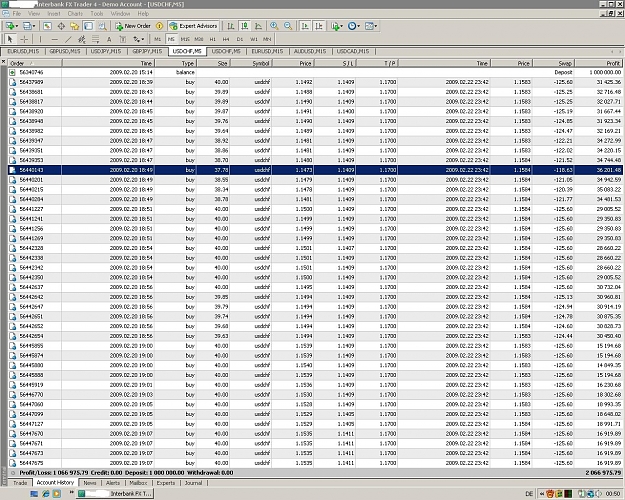Sort by the Order column header

(x=35, y=63)
